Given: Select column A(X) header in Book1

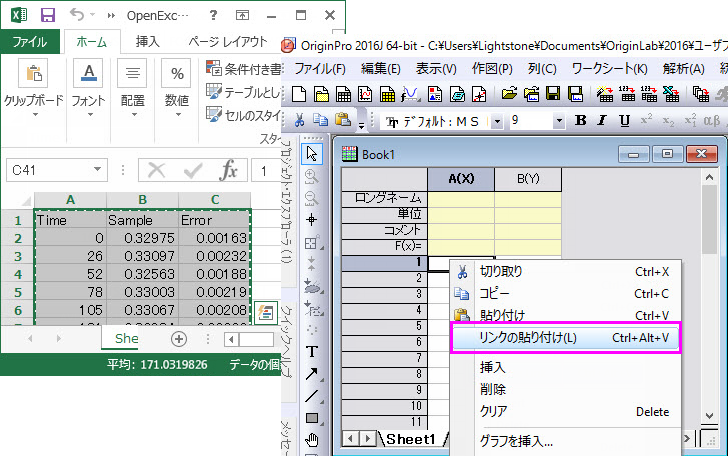Looking at the screenshot, I should click(x=461, y=179).
